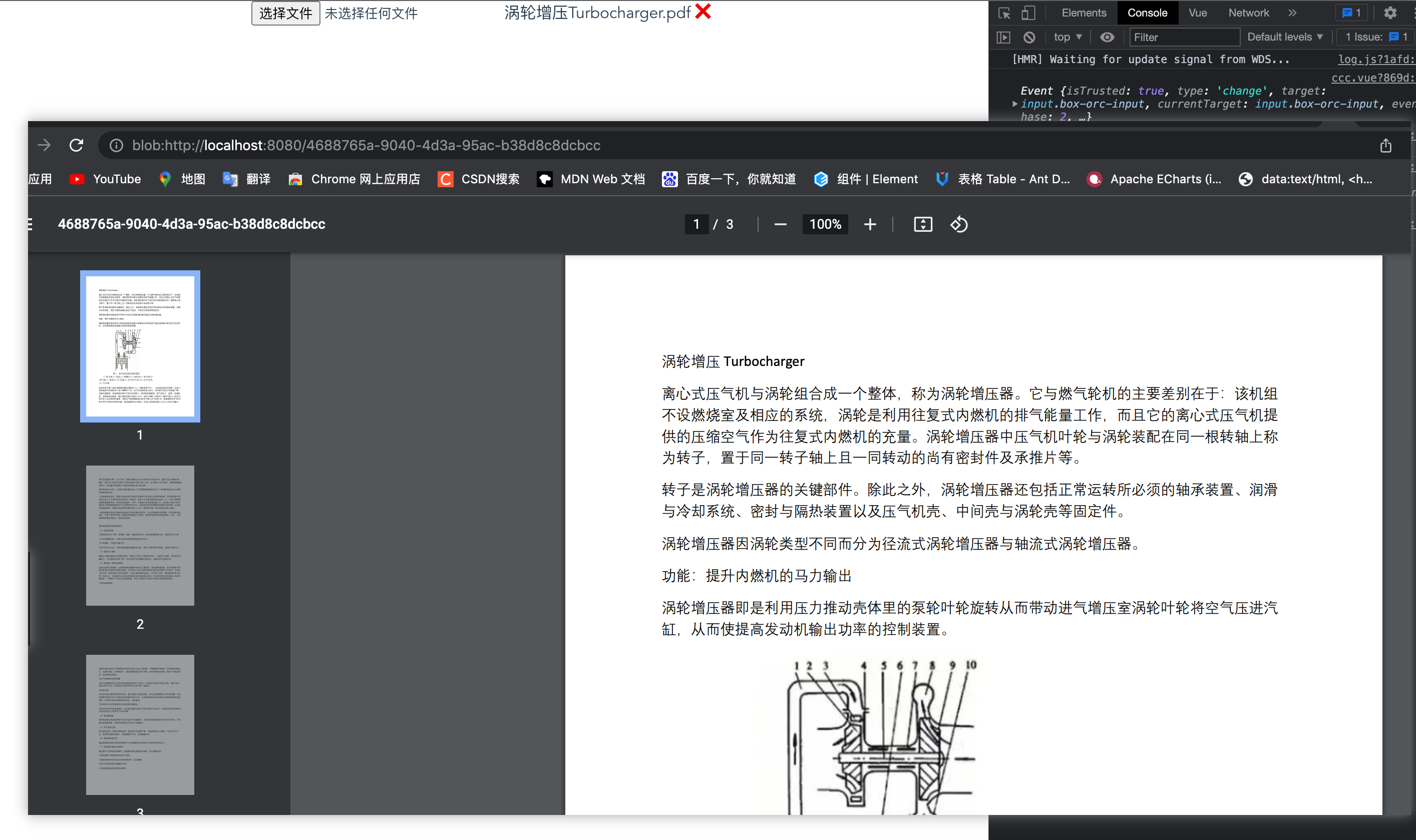Click the DevTools settings gear icon
Viewport: 1416px width, 840px height.
[x=1390, y=13]
